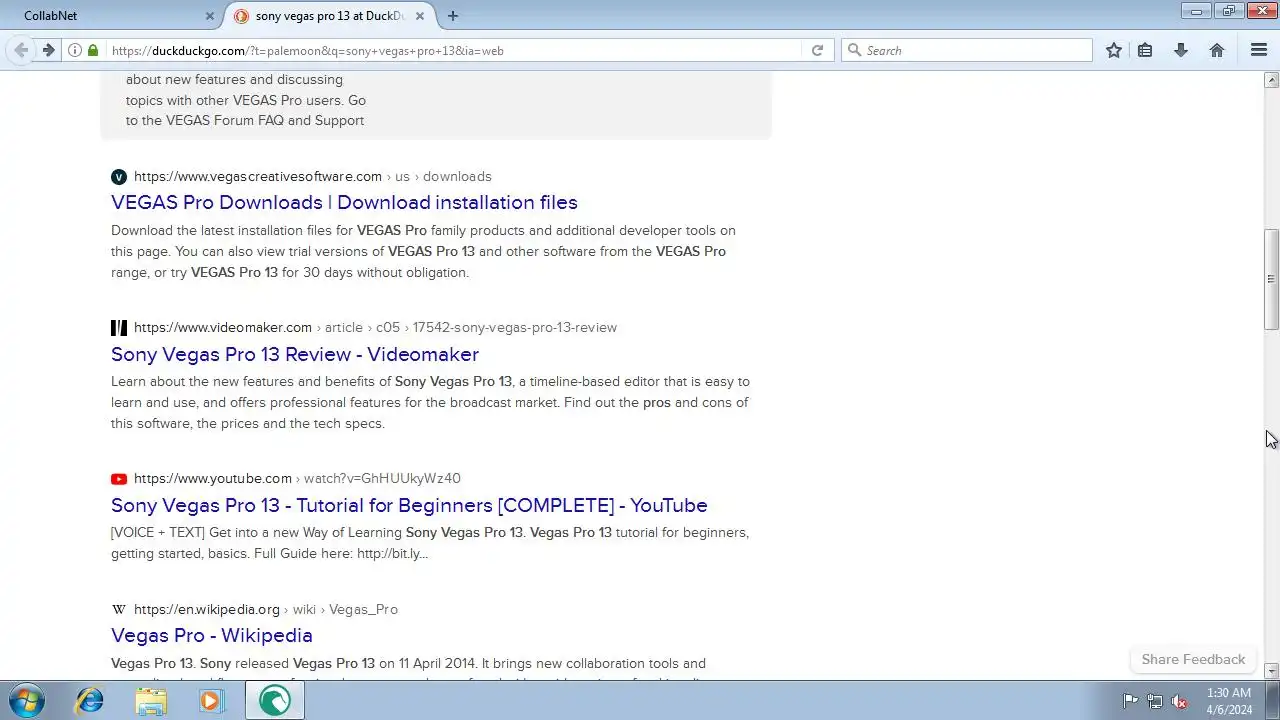Click the youtube.com watch URL breadcrumb
This screenshot has height=720, width=1280.
(x=297, y=478)
